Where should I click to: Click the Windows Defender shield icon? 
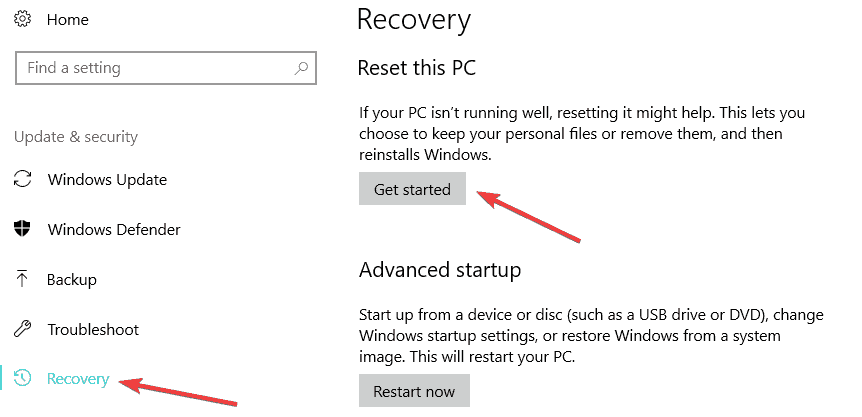point(22,230)
